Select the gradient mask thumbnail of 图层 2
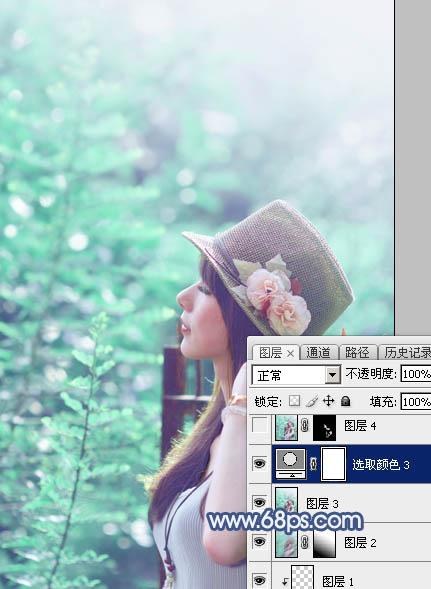This screenshot has width=431, height=589. [324, 543]
